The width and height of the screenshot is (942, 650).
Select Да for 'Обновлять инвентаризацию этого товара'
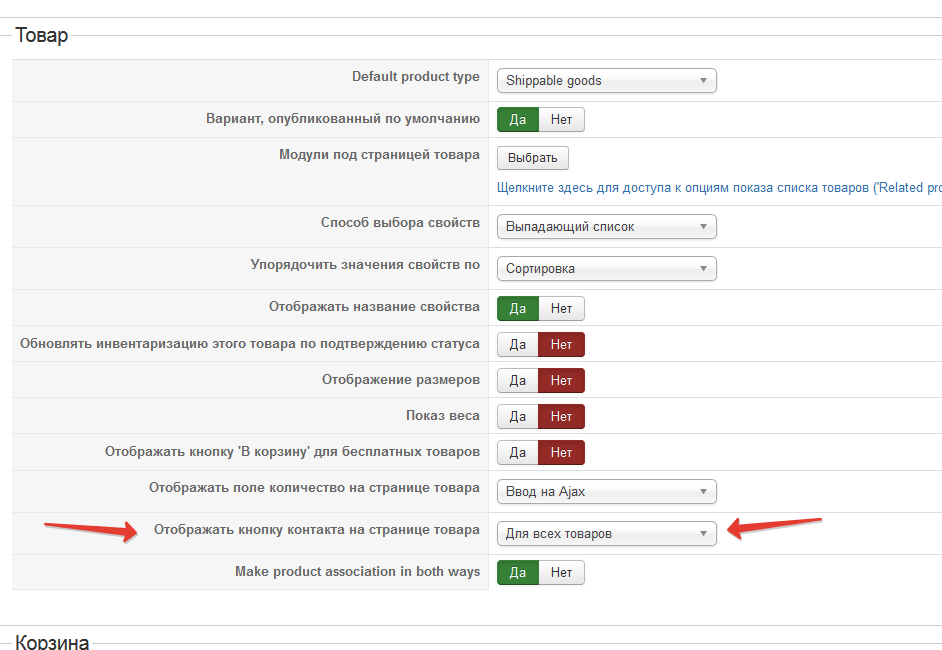point(518,344)
